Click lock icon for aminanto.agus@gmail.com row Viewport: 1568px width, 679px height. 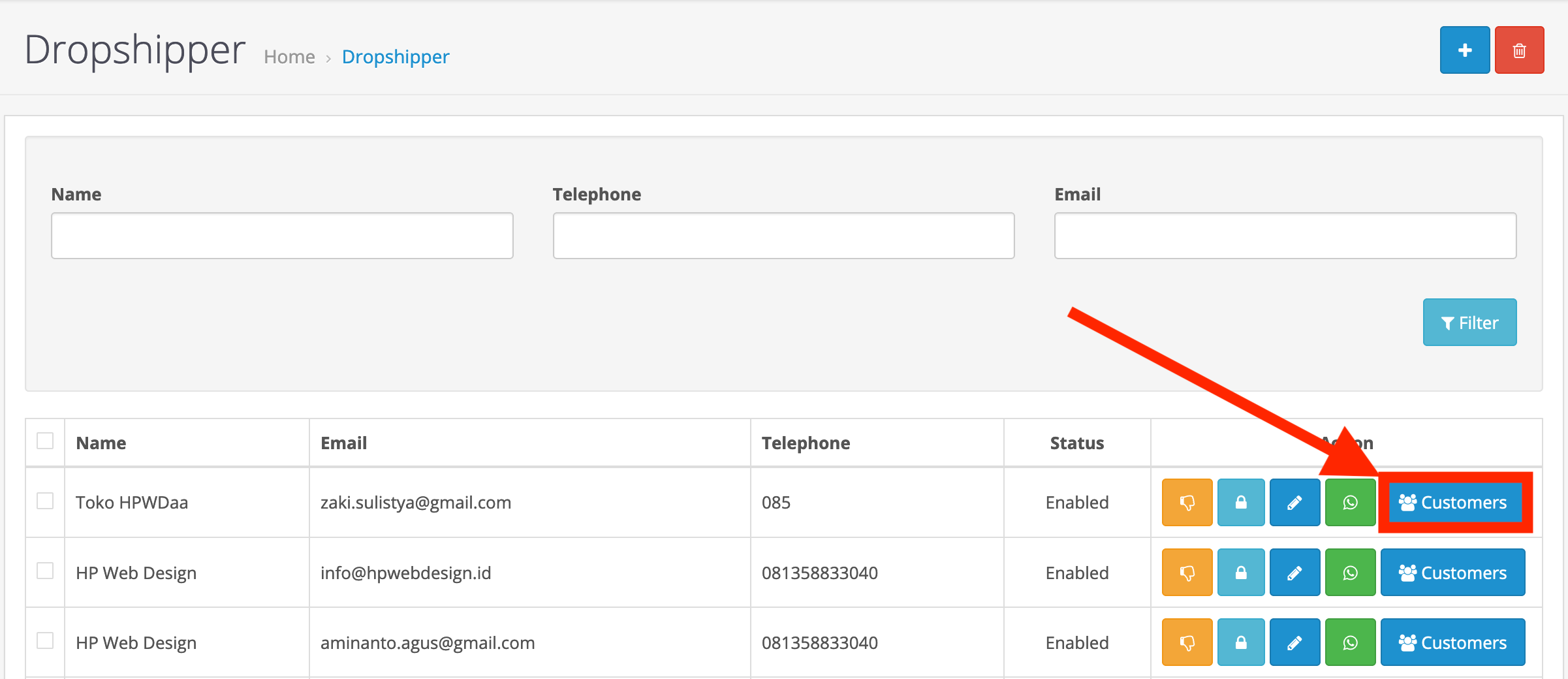click(1240, 642)
